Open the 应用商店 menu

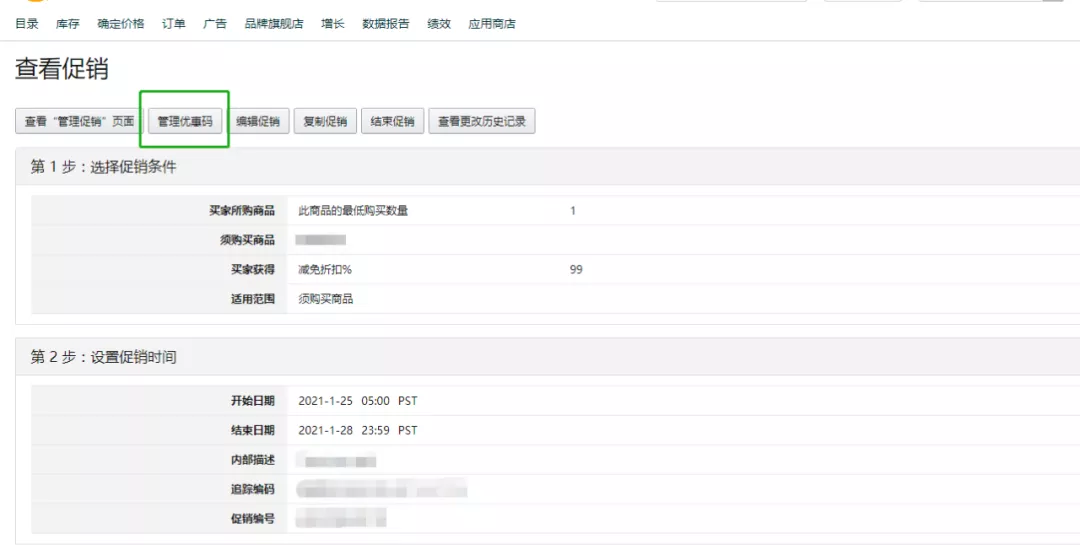click(x=492, y=24)
